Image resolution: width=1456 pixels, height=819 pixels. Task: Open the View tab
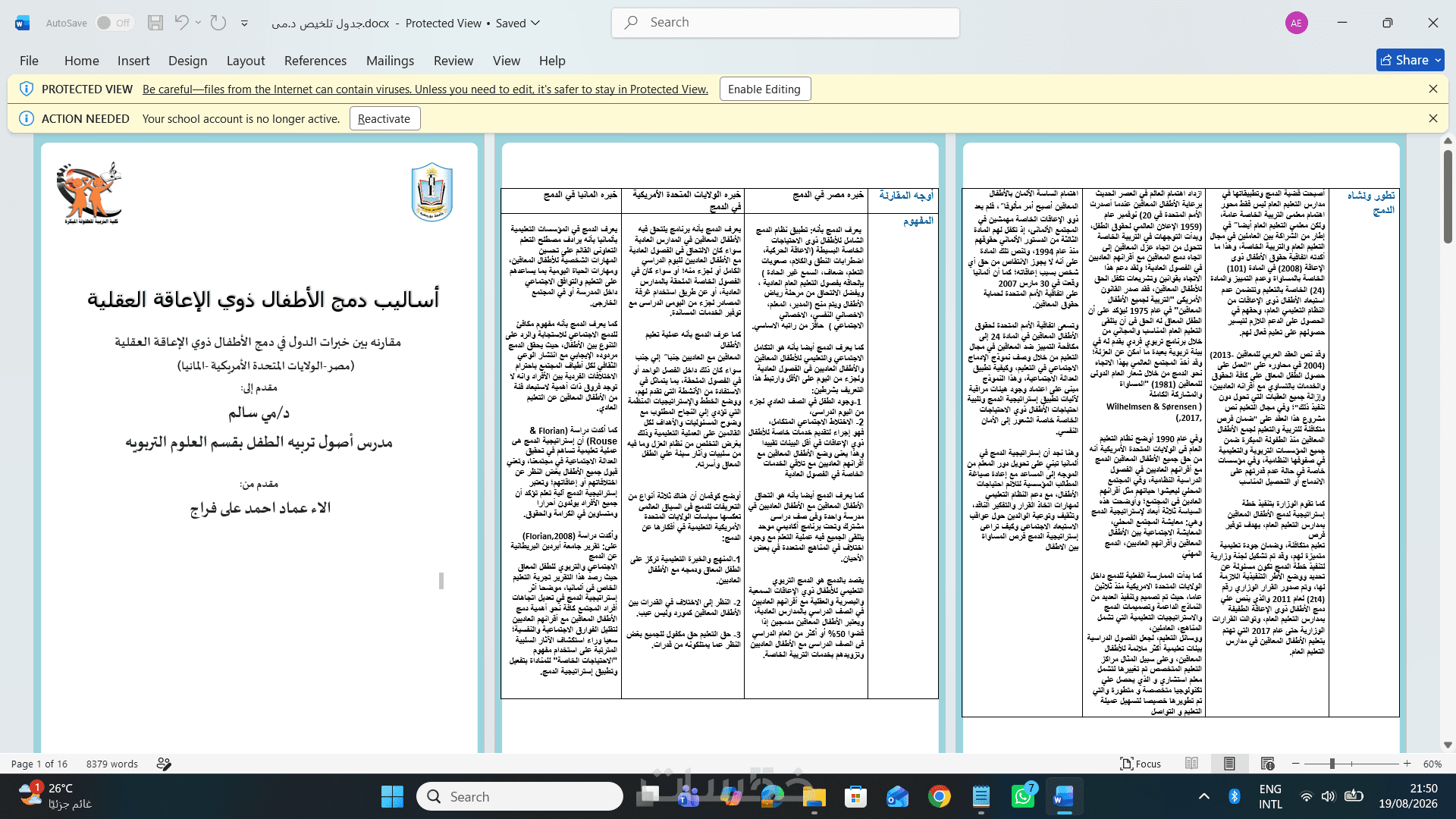[x=507, y=61]
